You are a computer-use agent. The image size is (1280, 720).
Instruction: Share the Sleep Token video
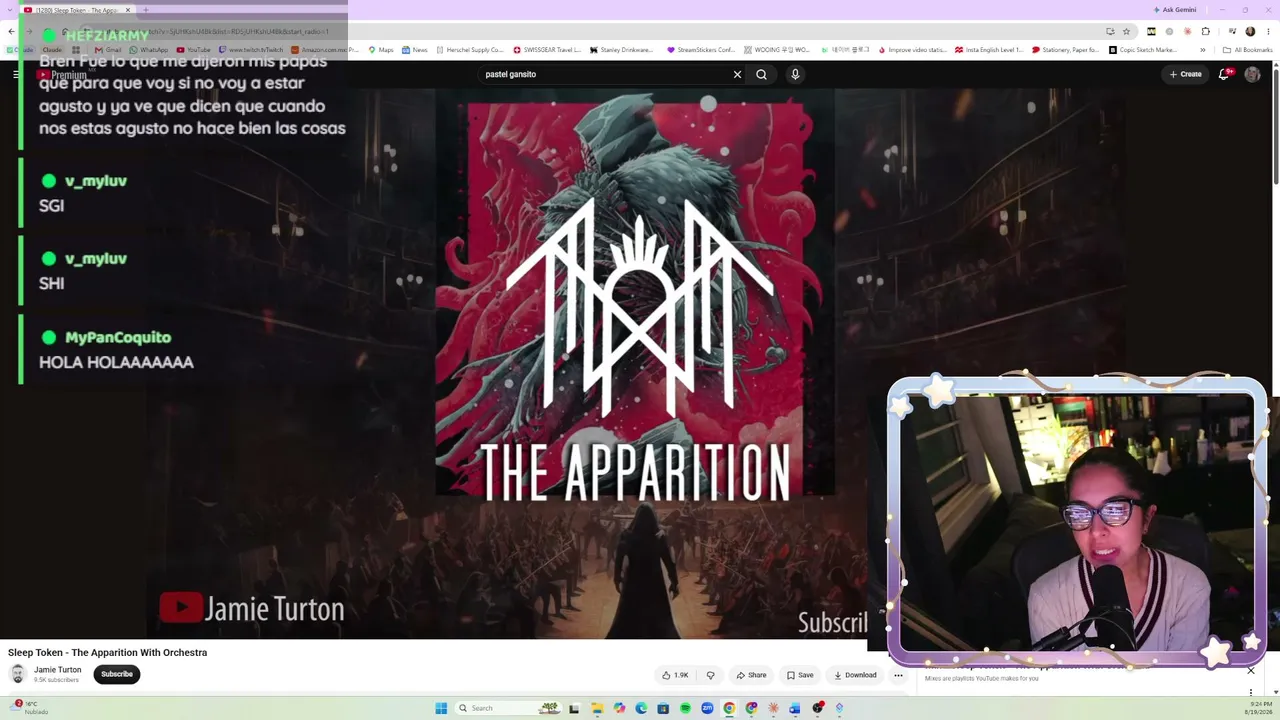(x=751, y=675)
